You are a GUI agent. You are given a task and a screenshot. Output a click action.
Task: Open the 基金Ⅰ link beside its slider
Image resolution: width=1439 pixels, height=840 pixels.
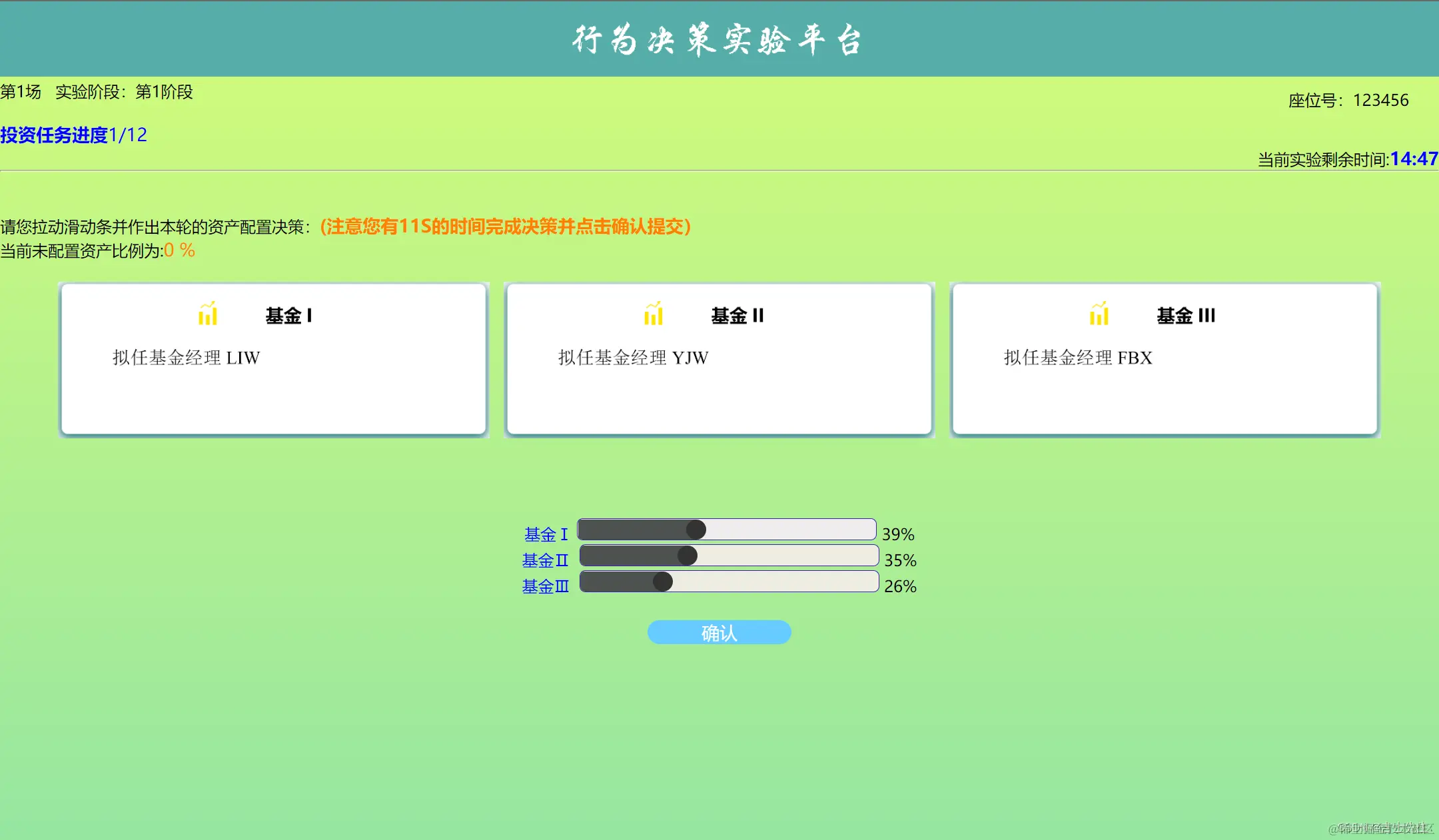pyautogui.click(x=546, y=534)
